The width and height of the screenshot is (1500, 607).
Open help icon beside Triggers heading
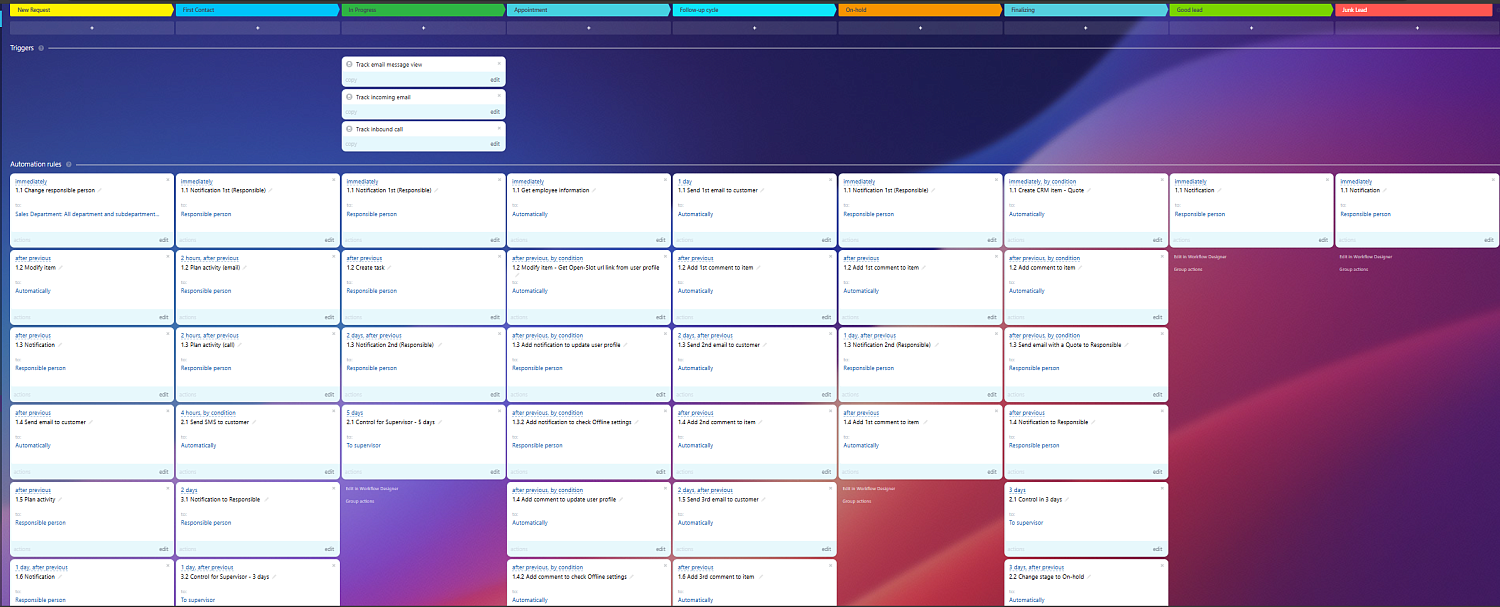41,48
